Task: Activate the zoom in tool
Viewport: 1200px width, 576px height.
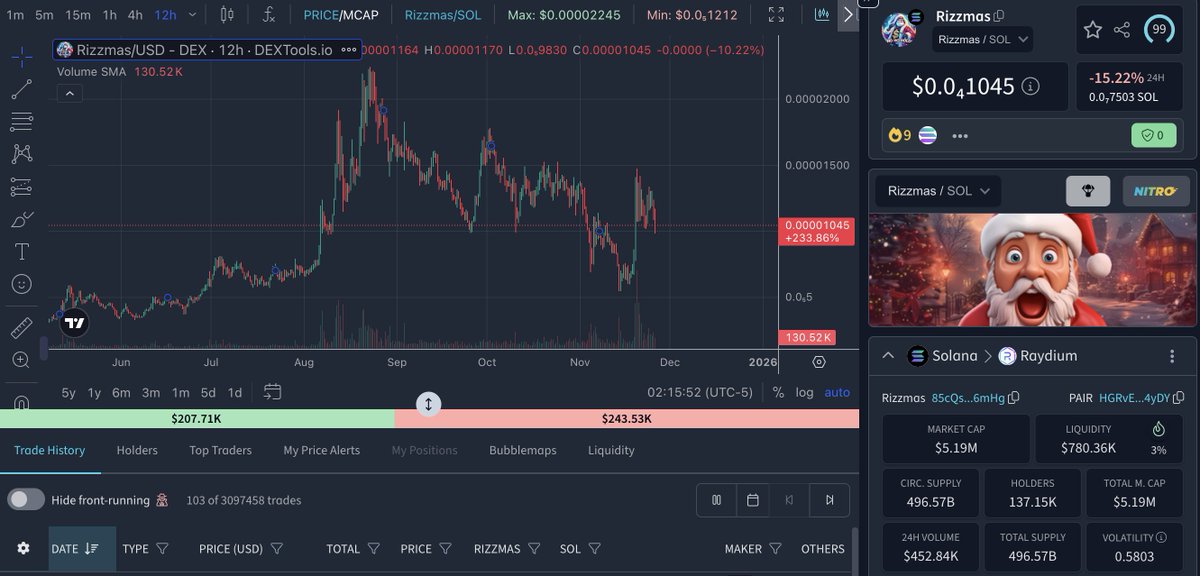Action: 21,359
